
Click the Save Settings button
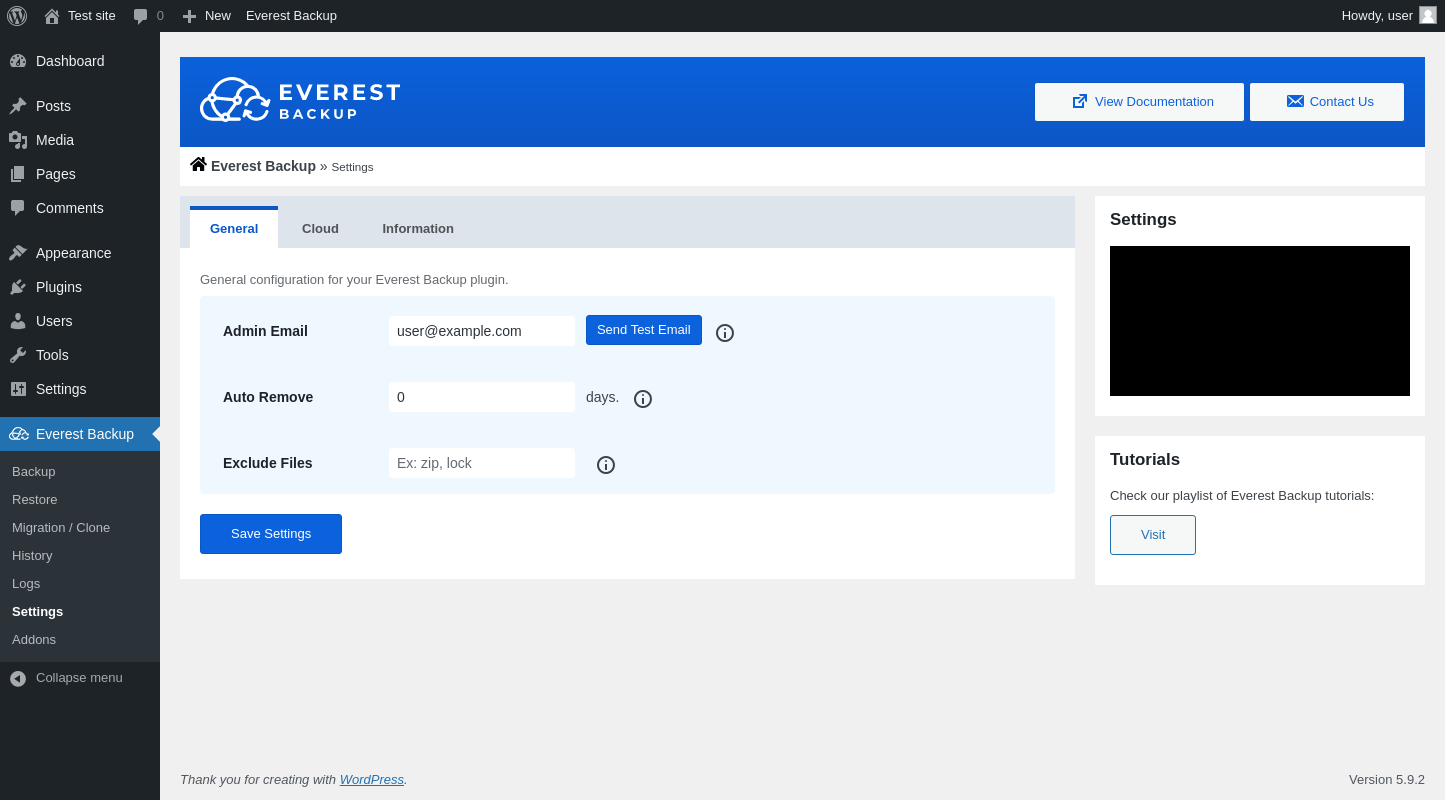(x=271, y=534)
